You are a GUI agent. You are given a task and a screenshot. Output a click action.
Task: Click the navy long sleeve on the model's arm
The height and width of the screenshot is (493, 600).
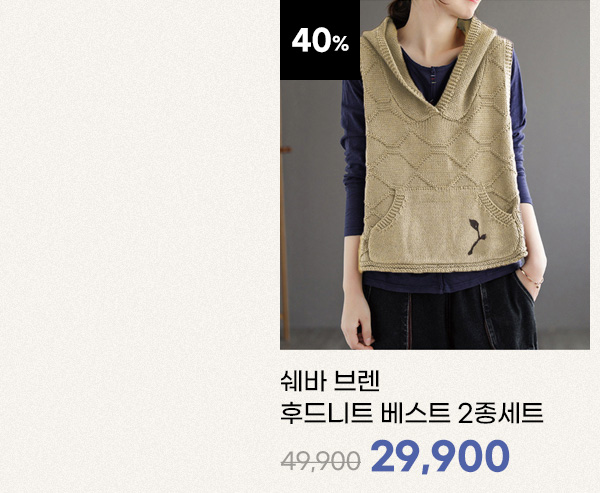(353, 161)
